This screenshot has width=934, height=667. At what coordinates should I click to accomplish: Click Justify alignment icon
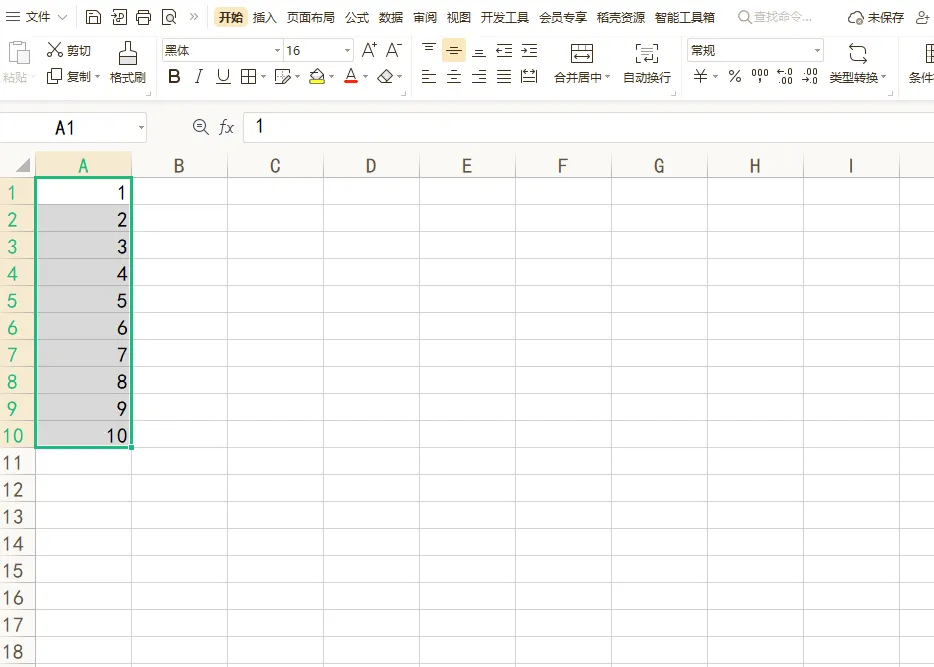[x=504, y=76]
